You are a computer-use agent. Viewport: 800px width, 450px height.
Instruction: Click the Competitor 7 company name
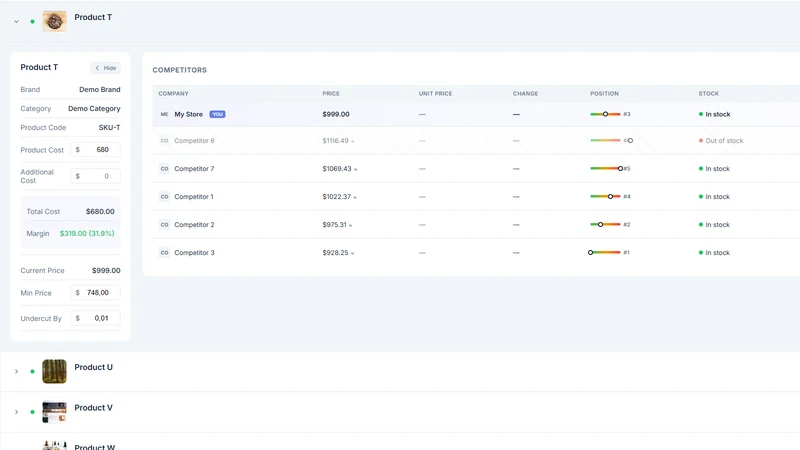click(194, 168)
